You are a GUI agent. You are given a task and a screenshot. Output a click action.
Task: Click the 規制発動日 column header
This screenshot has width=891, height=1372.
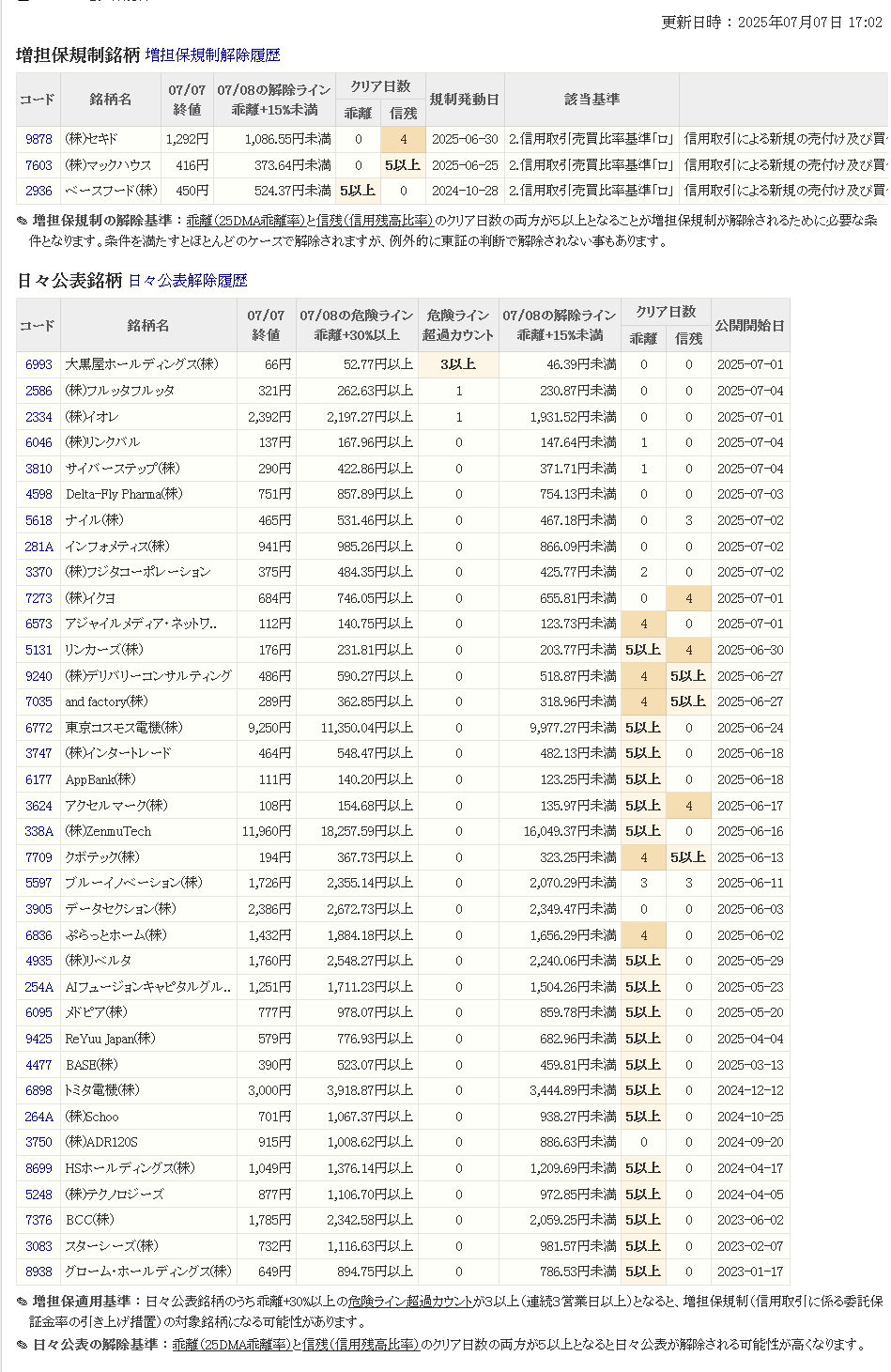464,100
